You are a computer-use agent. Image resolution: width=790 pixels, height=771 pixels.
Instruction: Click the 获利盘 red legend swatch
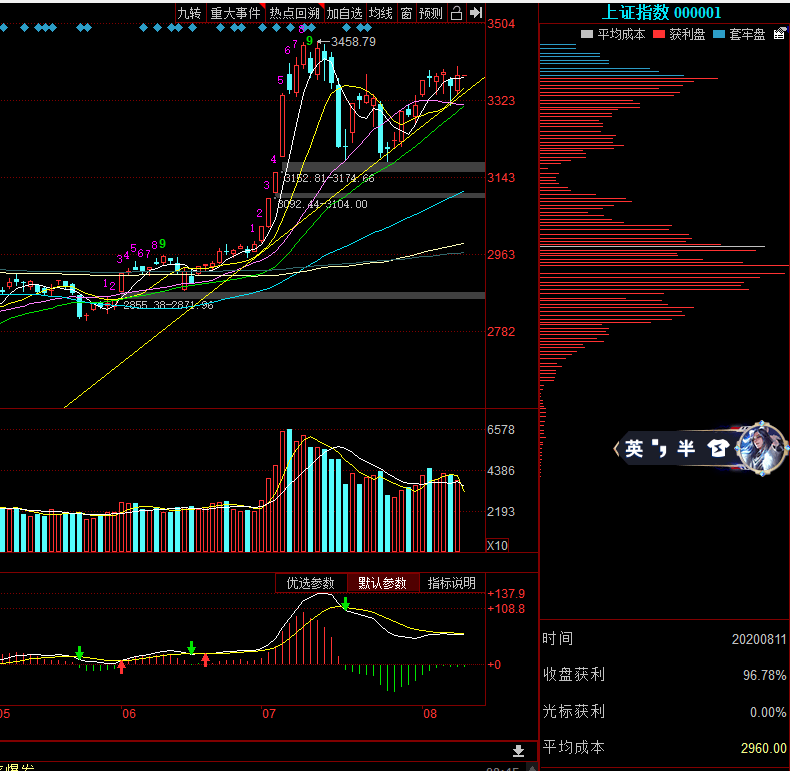coord(659,34)
